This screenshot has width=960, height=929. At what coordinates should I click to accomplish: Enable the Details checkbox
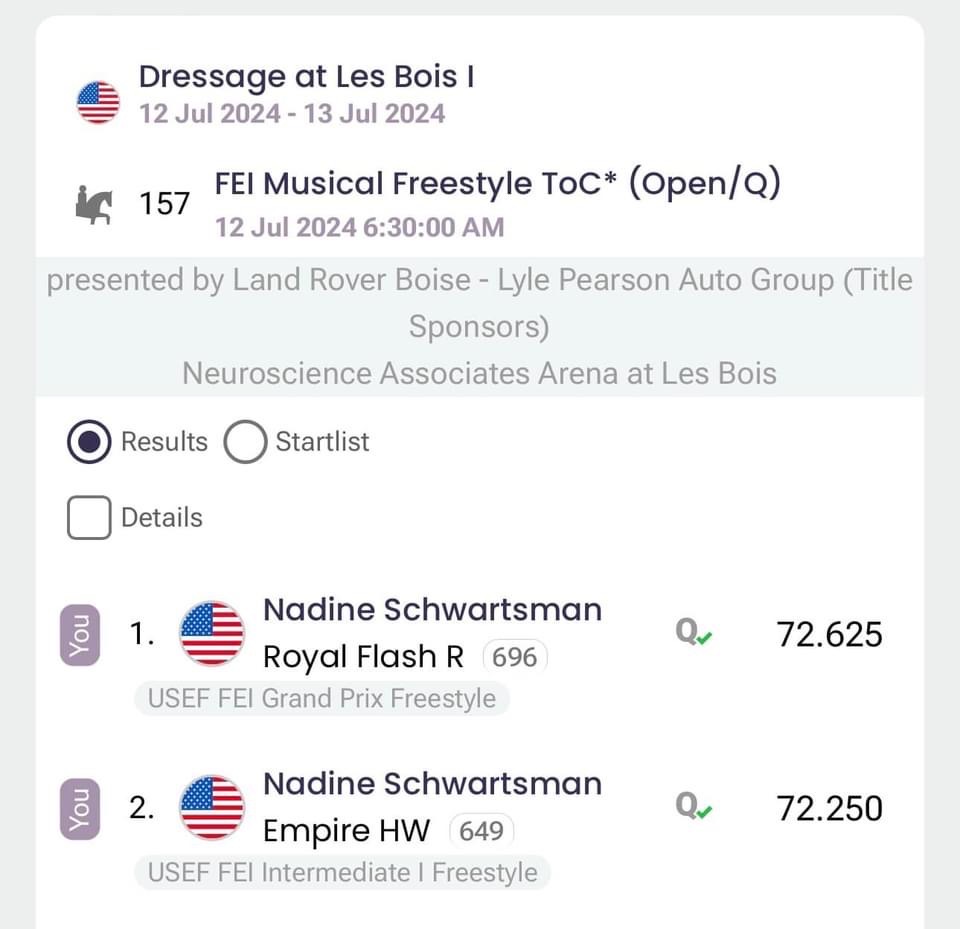(89, 518)
